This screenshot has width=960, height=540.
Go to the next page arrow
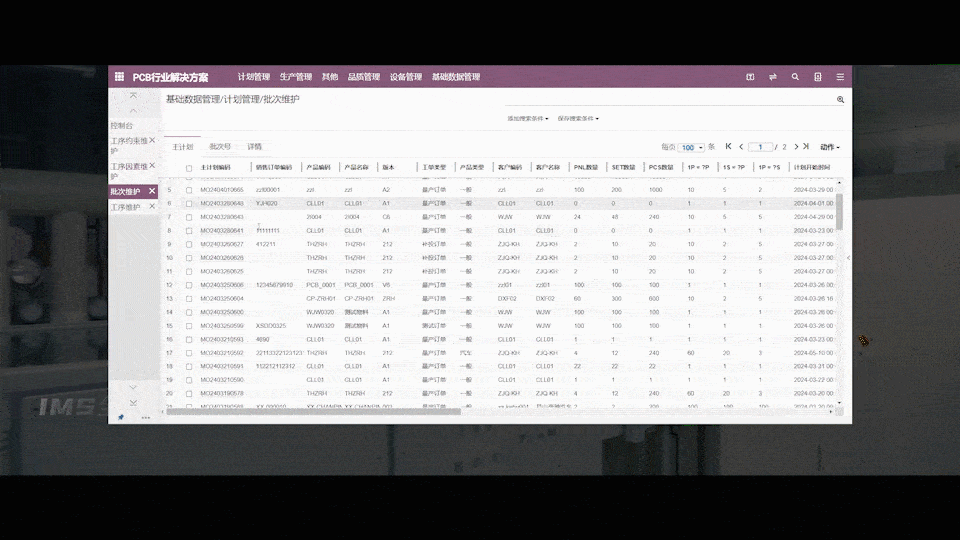tap(796, 147)
